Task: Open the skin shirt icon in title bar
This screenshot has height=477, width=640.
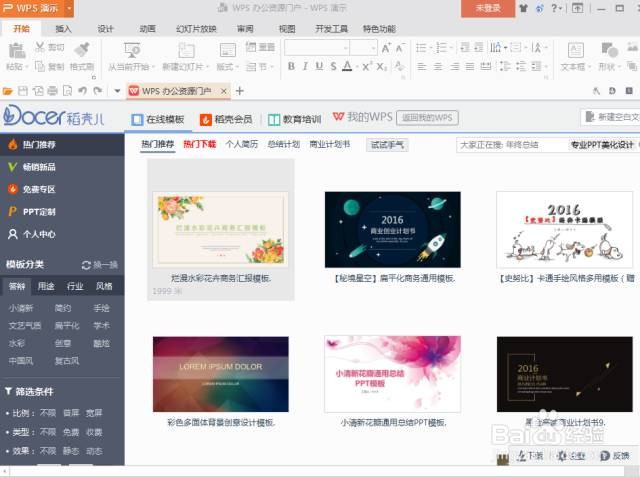Action: [x=523, y=8]
